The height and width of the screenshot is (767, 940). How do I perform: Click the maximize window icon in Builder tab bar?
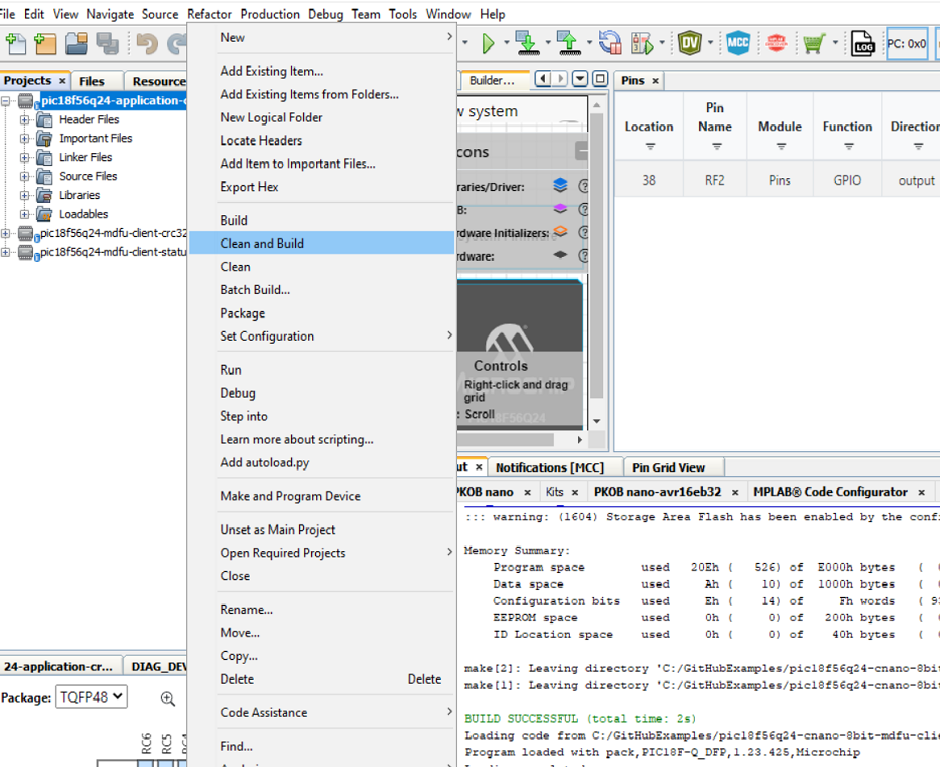coord(600,79)
